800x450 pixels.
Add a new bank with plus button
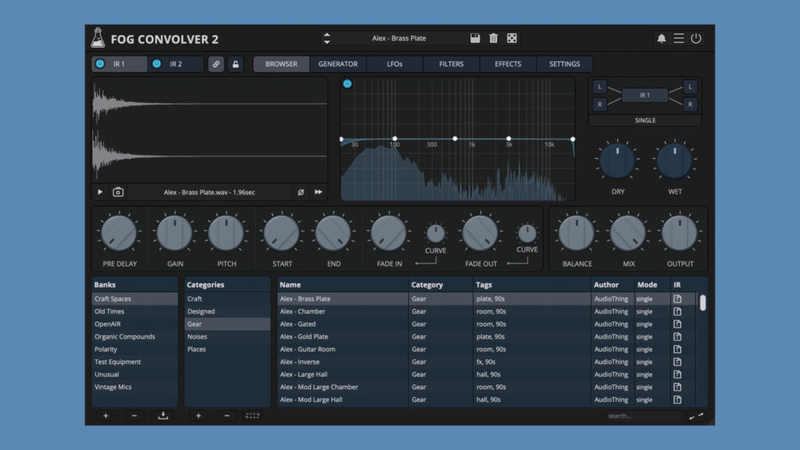click(x=106, y=416)
